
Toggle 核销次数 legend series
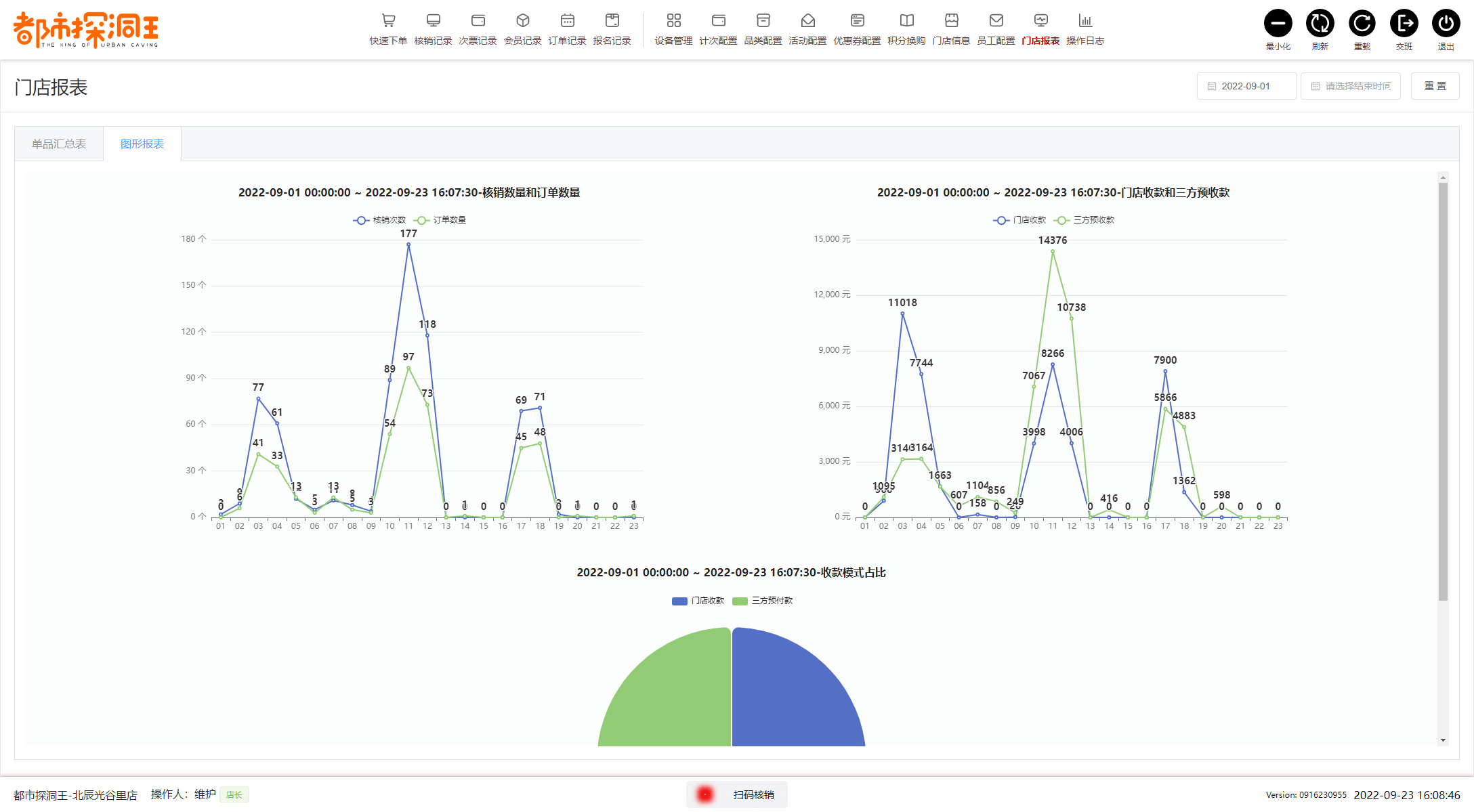(x=379, y=220)
